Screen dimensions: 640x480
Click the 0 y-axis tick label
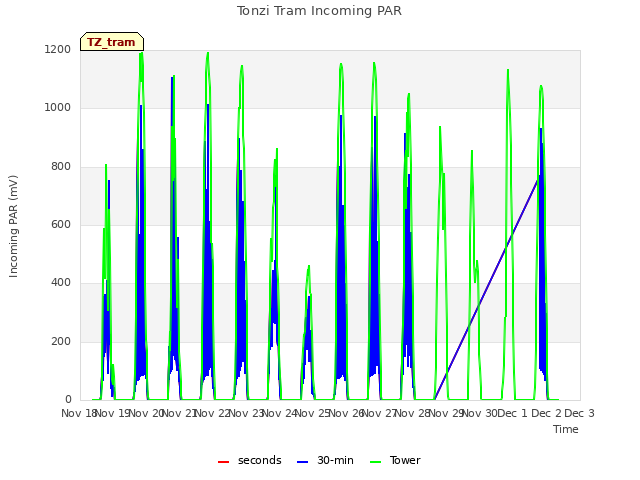tap(68, 400)
